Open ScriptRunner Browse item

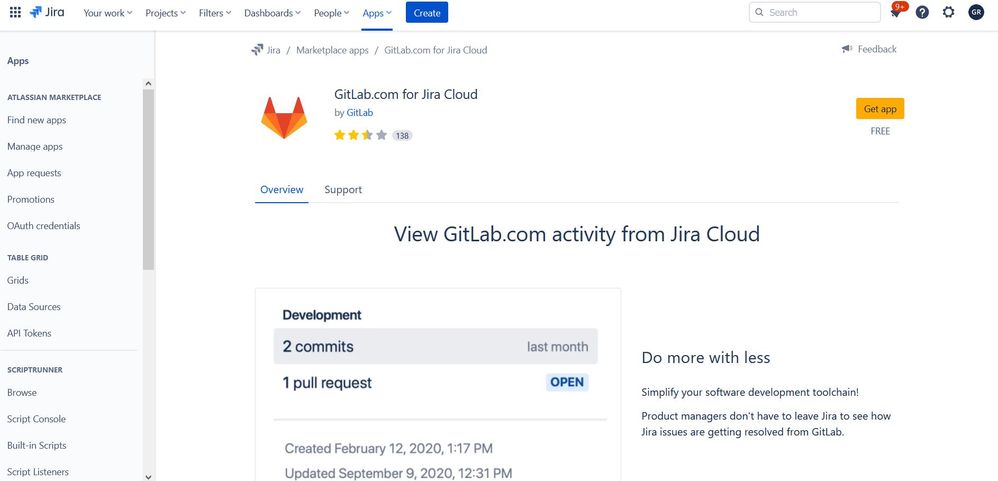[22, 393]
